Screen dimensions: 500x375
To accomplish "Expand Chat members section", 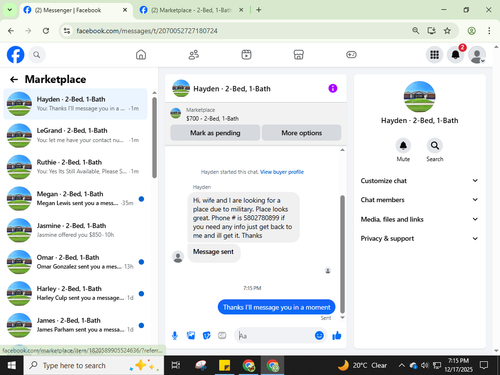I will pos(419,200).
